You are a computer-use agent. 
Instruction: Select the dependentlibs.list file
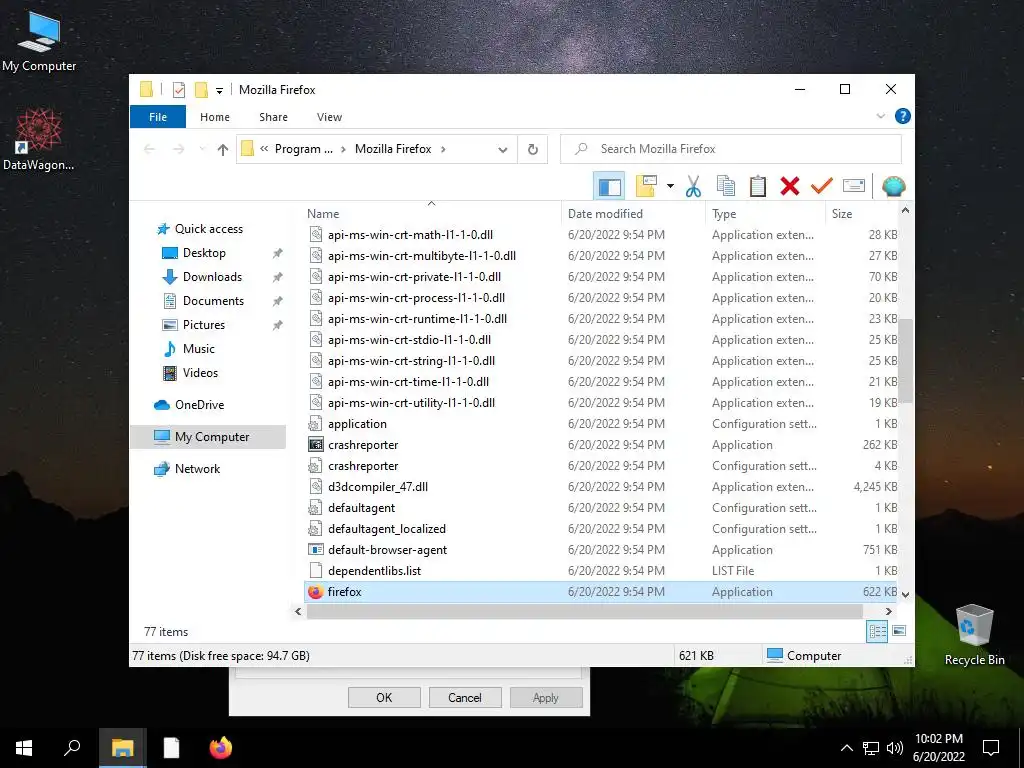click(601, 571)
